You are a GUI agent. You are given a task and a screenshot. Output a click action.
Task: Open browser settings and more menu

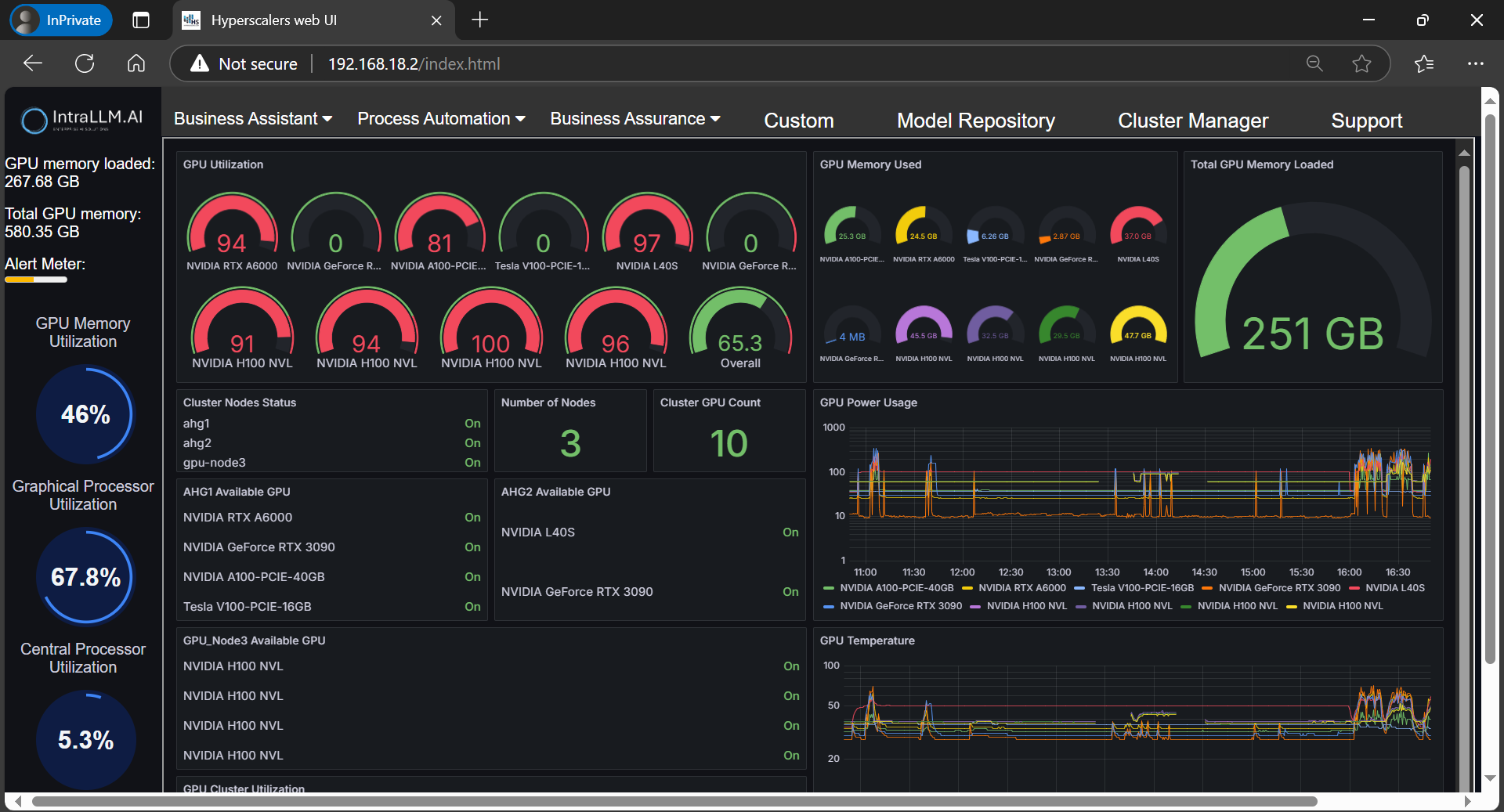[1476, 63]
